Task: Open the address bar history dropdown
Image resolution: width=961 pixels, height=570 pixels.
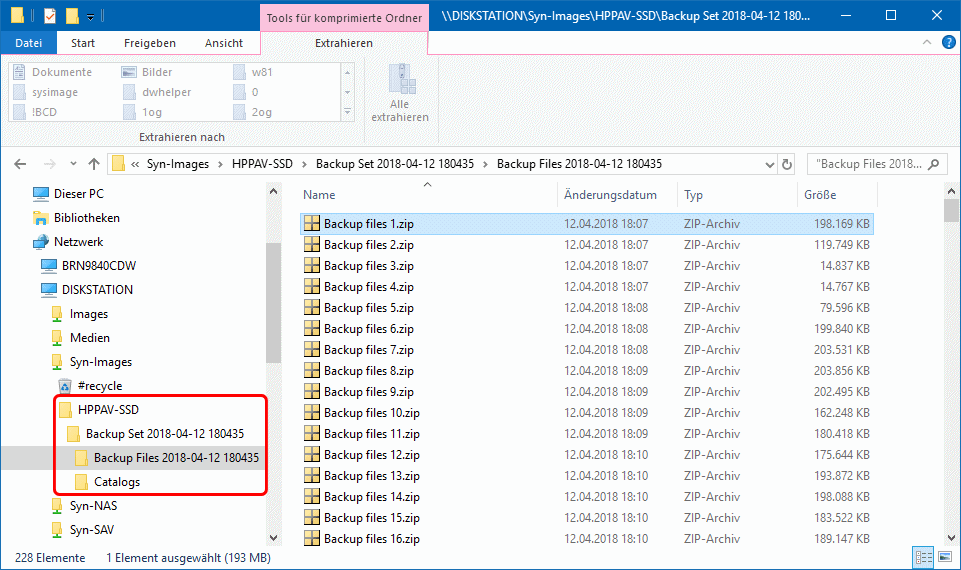Action: coord(766,164)
